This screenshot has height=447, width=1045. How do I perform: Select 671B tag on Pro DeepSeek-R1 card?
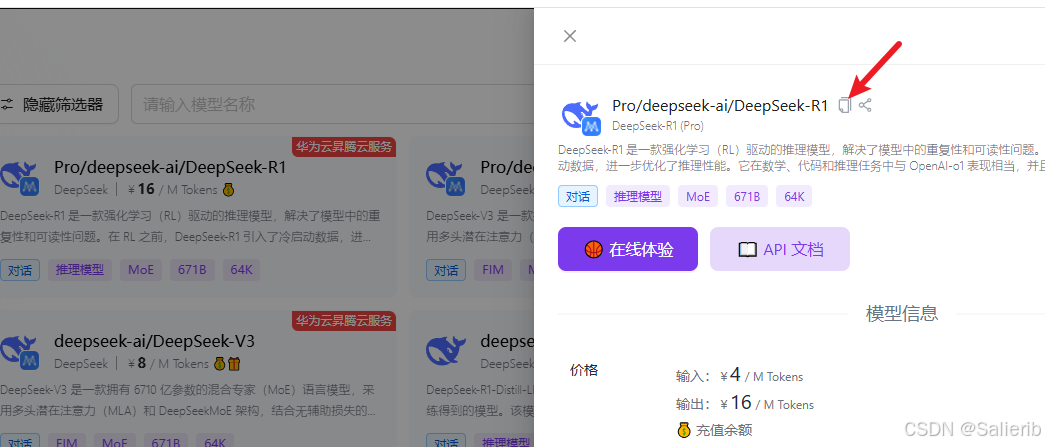[192, 270]
